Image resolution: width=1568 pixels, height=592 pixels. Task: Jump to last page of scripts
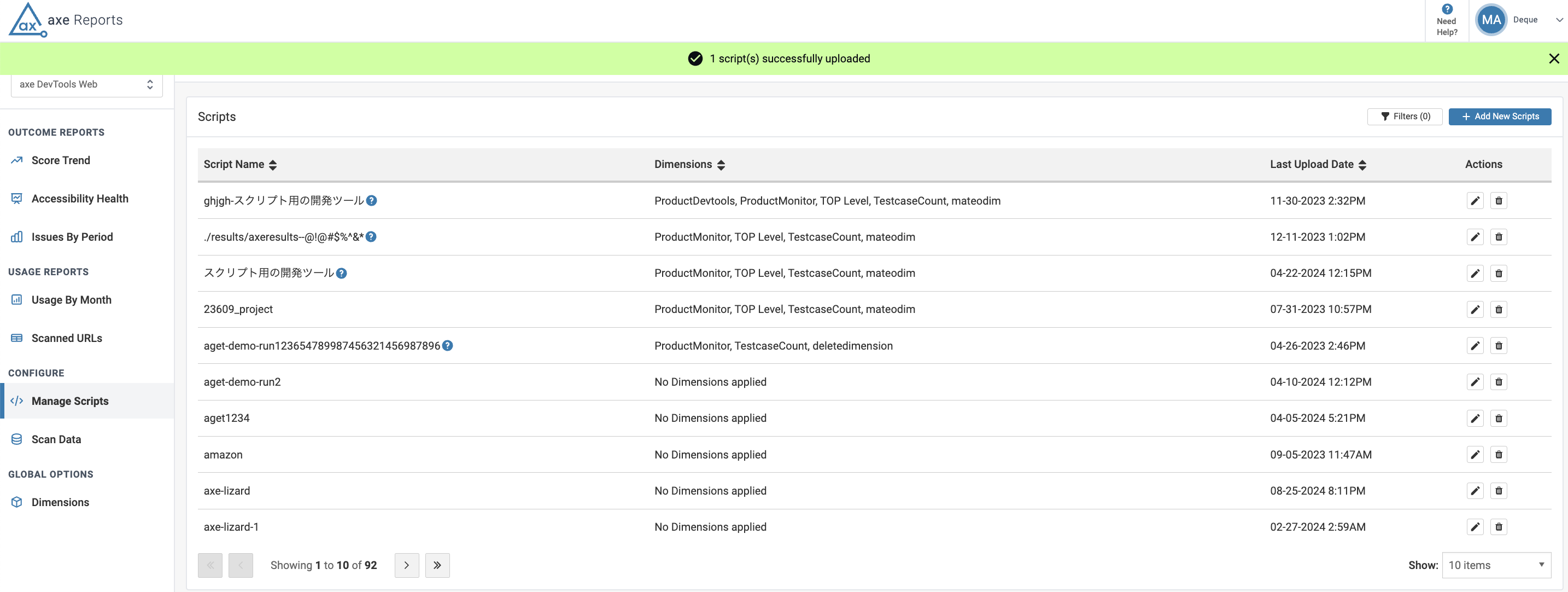pos(437,565)
